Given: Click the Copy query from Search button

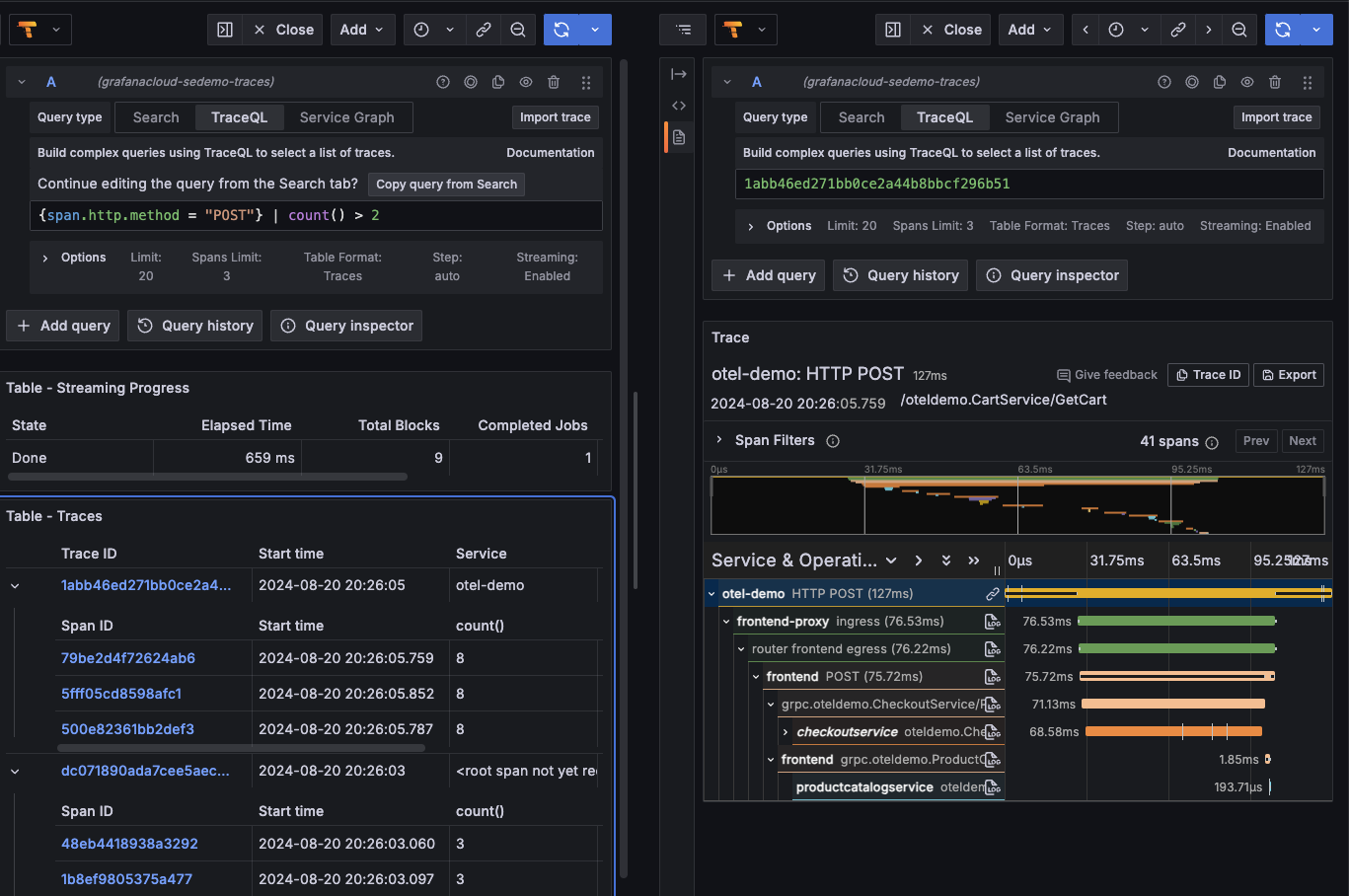Looking at the screenshot, I should 446,184.
